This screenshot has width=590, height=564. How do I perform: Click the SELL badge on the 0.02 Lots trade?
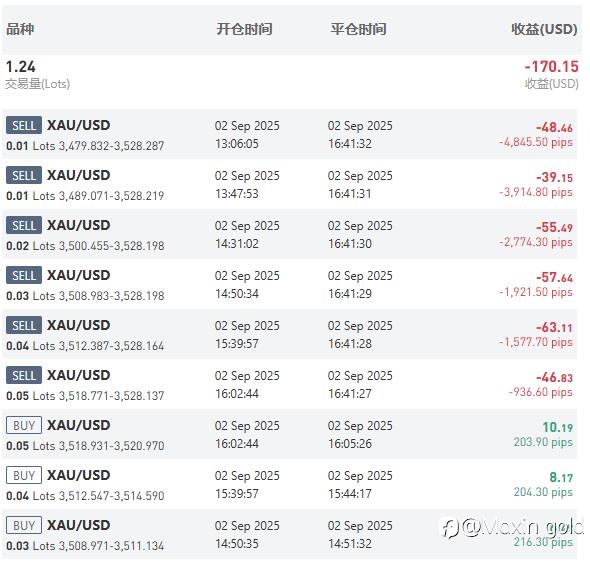coord(24,225)
